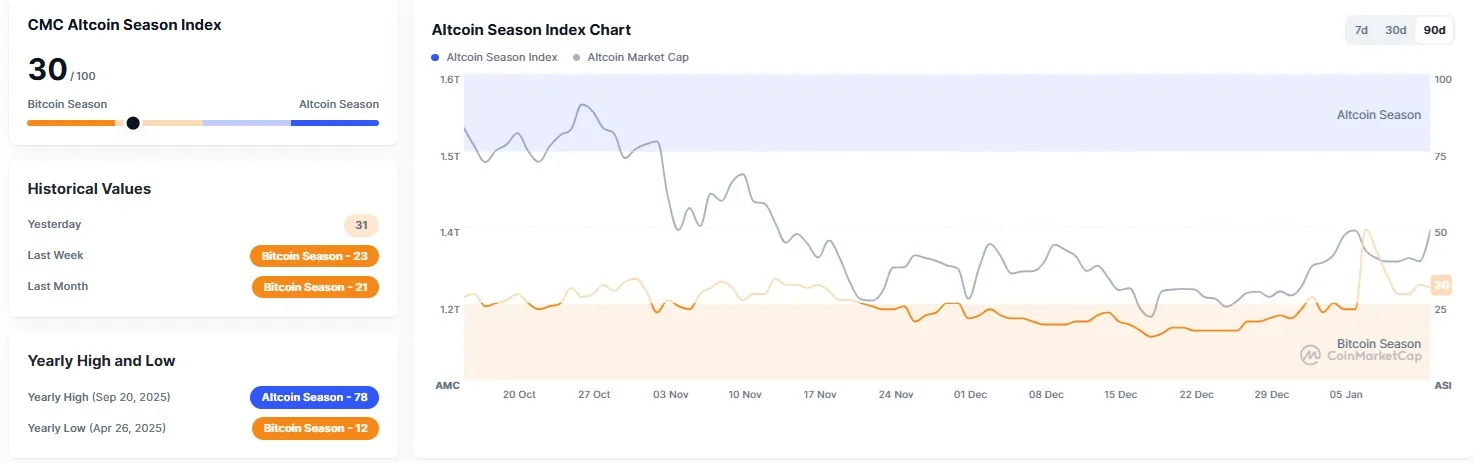Screen dimensions: 1473x463
Task: Click the blue Altcoin Season end of bar
Action: tap(335, 123)
